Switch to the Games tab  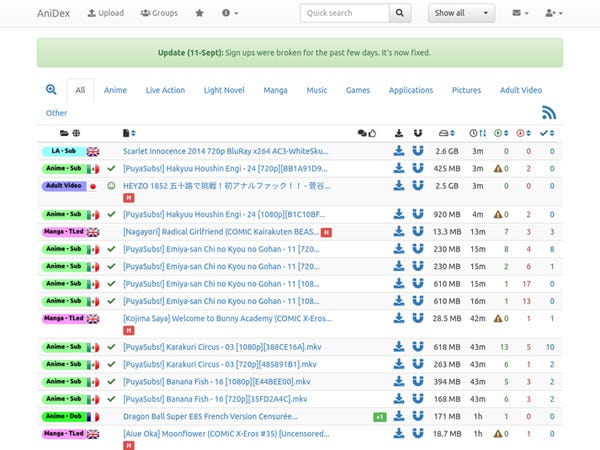point(358,90)
